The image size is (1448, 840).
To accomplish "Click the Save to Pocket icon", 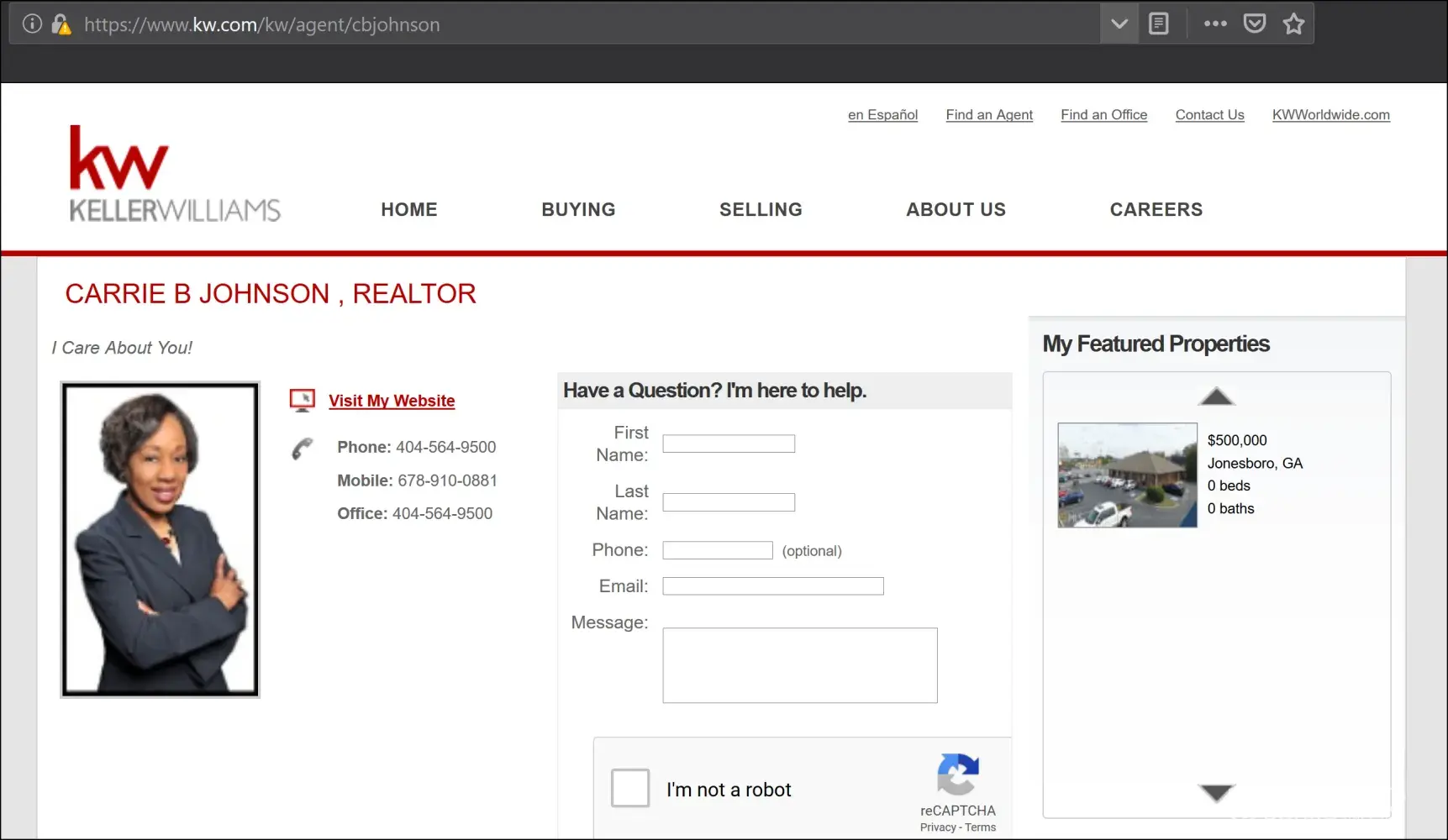I will (x=1254, y=24).
